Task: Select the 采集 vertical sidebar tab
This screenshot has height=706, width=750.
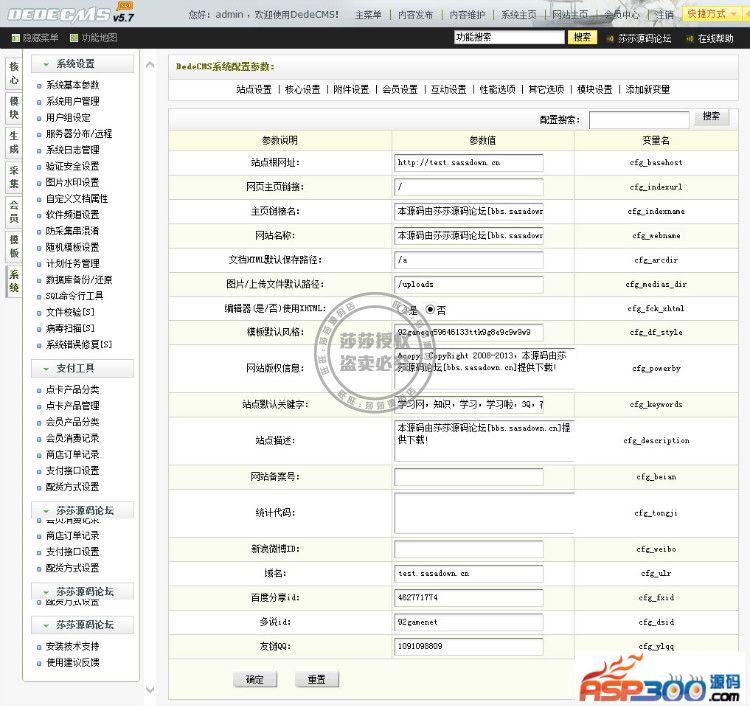Action: pyautogui.click(x=14, y=177)
